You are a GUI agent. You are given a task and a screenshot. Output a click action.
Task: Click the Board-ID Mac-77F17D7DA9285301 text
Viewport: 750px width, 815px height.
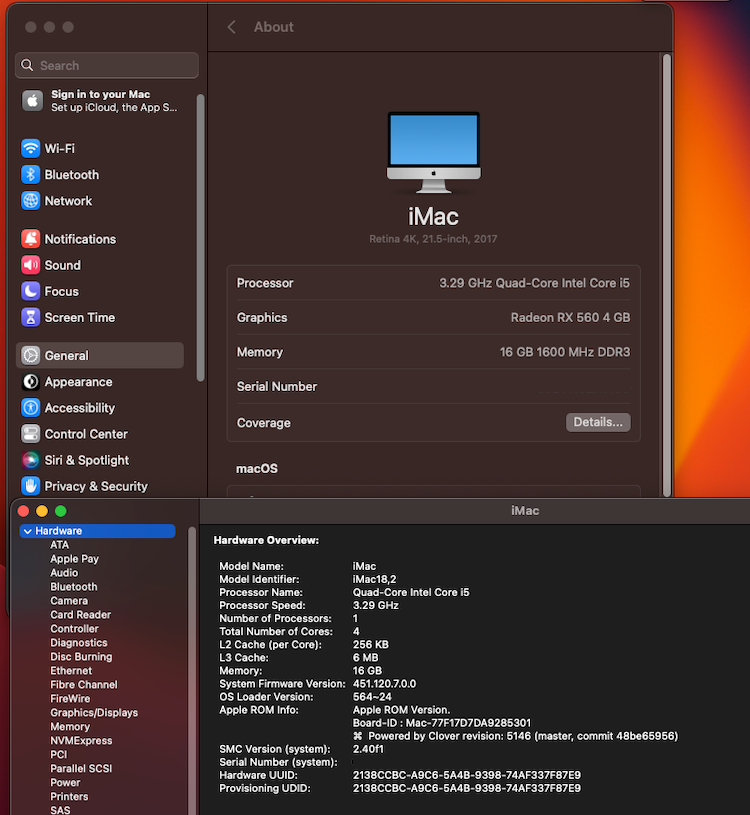[x=442, y=723]
